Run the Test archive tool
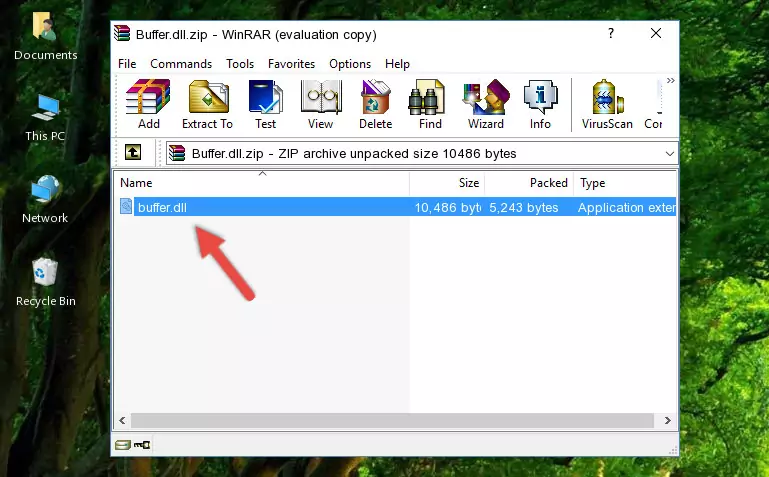Screen dimensions: 769x477 pos(265,104)
